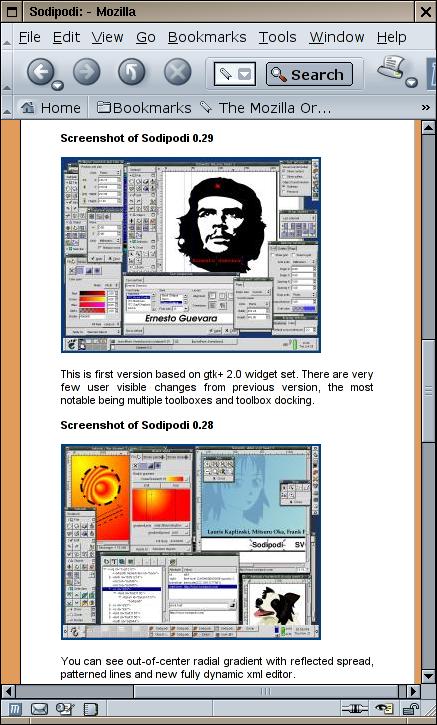This screenshot has width=437, height=725.
Task: Reload the page with the Reload button
Action: click(132, 73)
